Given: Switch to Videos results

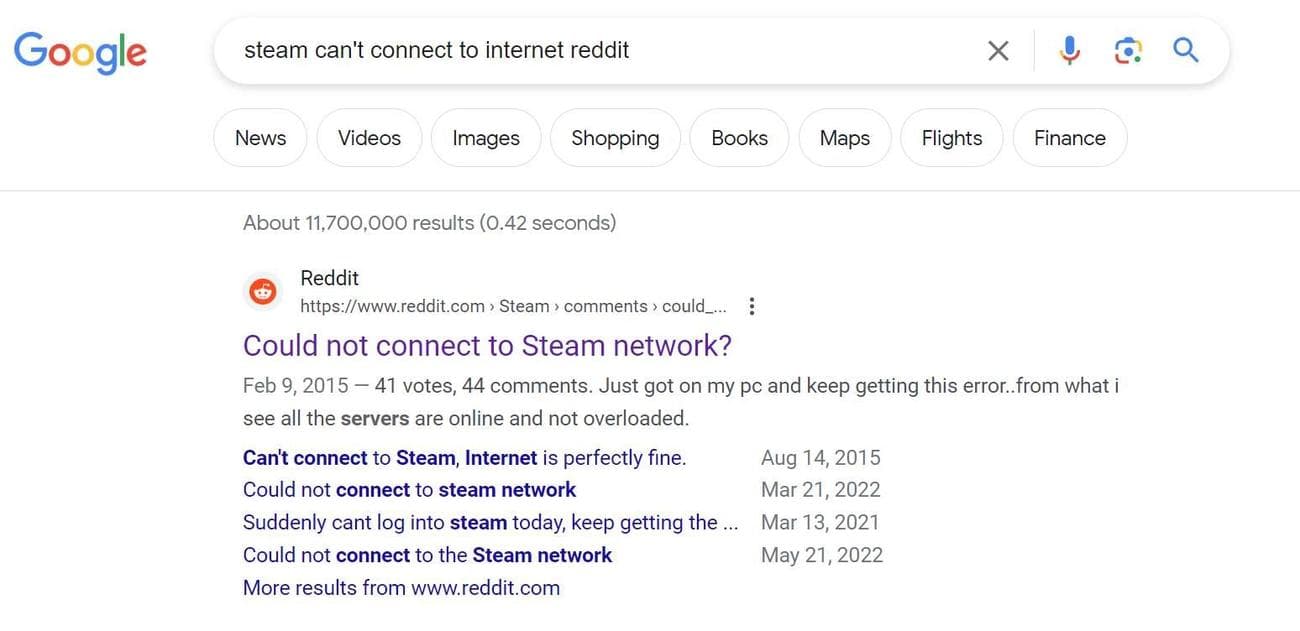Looking at the screenshot, I should click(x=369, y=138).
